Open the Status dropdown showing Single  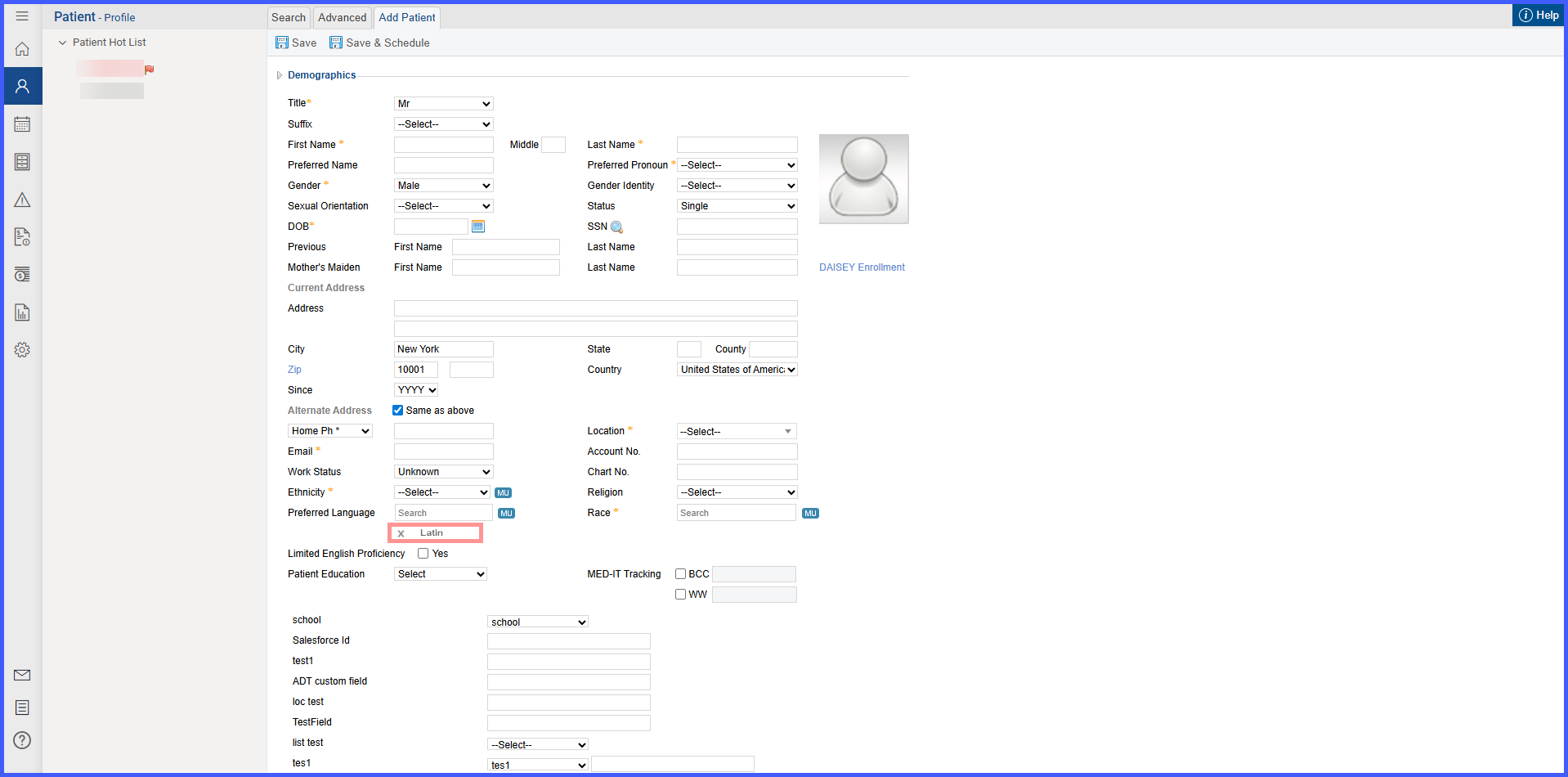[737, 206]
